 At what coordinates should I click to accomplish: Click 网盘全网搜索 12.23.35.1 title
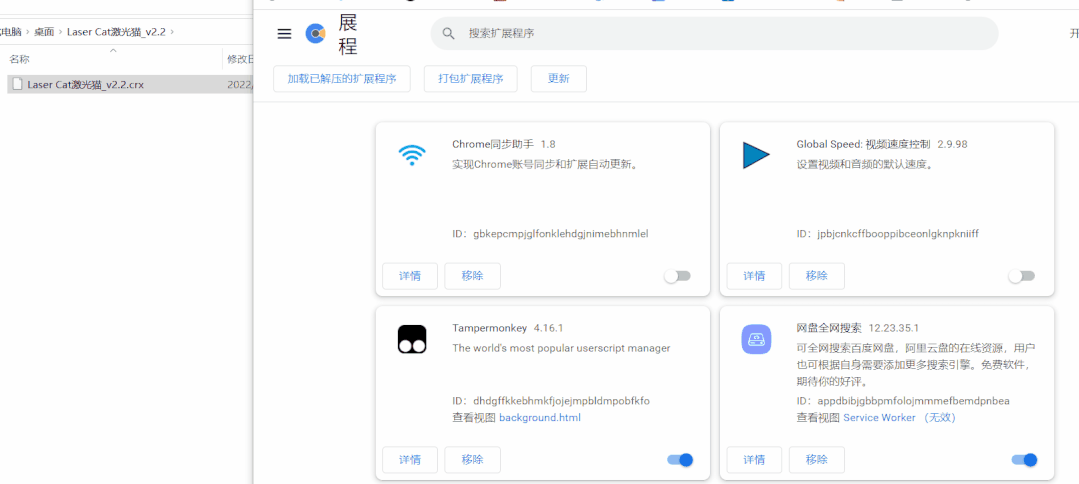[x=857, y=328]
